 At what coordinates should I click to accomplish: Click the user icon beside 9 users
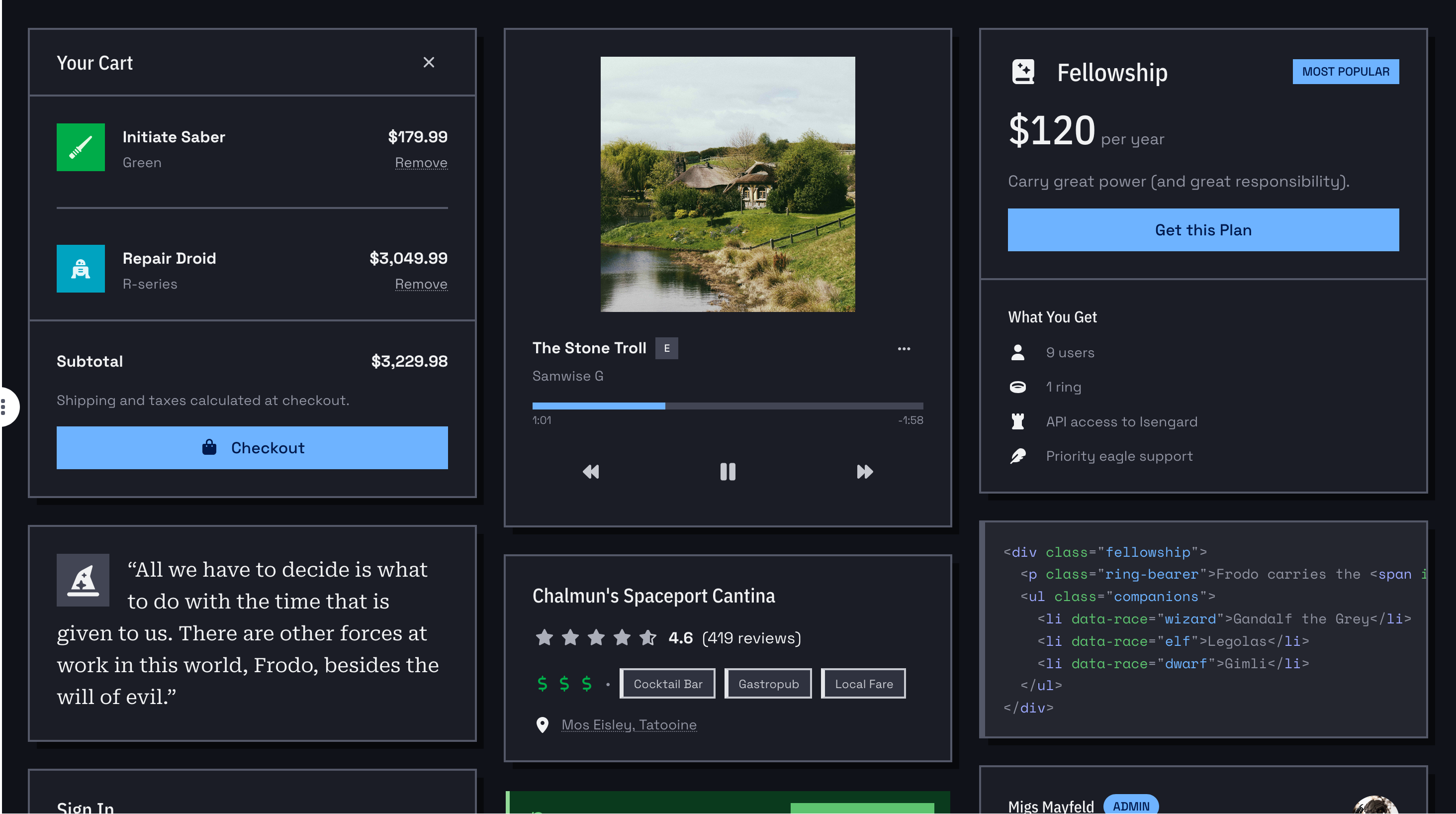1017,352
